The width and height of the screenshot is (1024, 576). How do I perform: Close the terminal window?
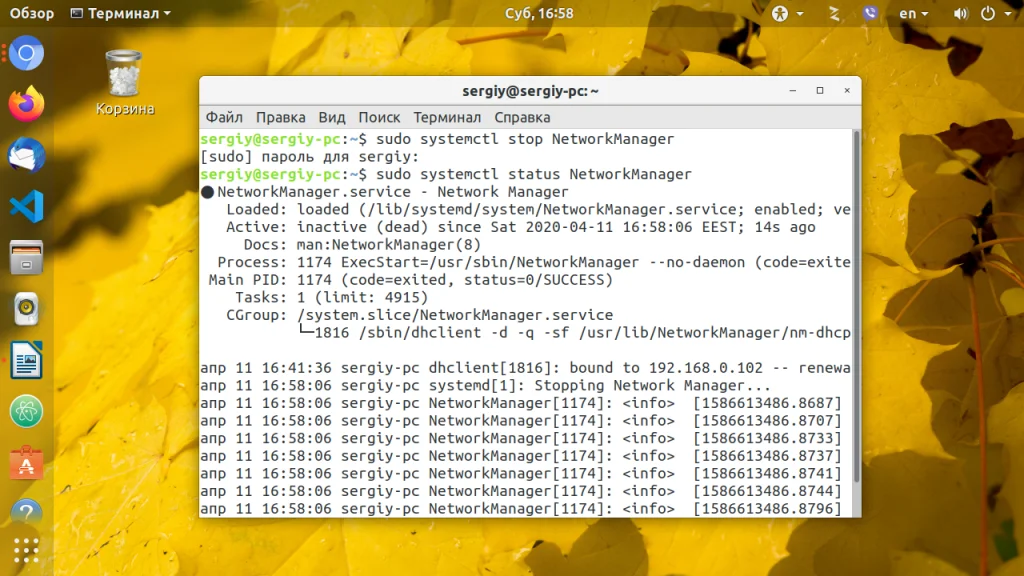(847, 91)
